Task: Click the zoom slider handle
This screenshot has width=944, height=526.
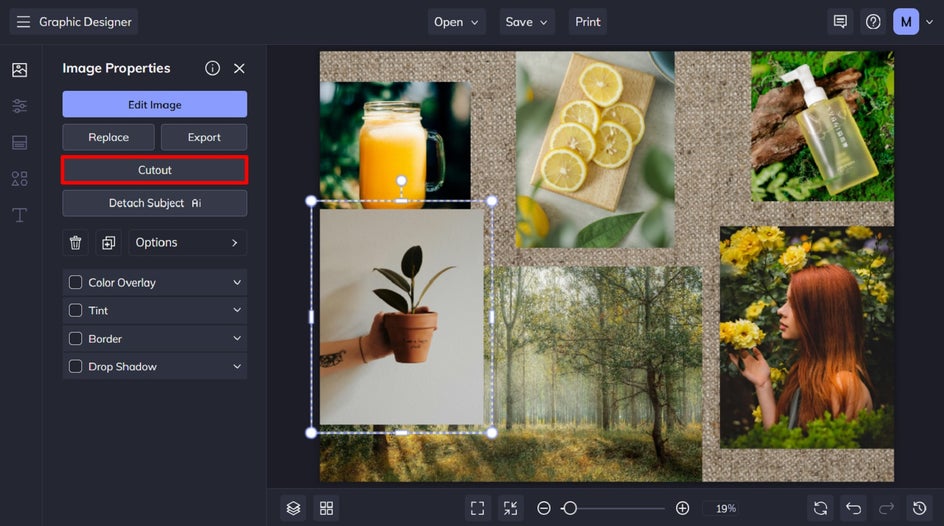Action: point(569,508)
